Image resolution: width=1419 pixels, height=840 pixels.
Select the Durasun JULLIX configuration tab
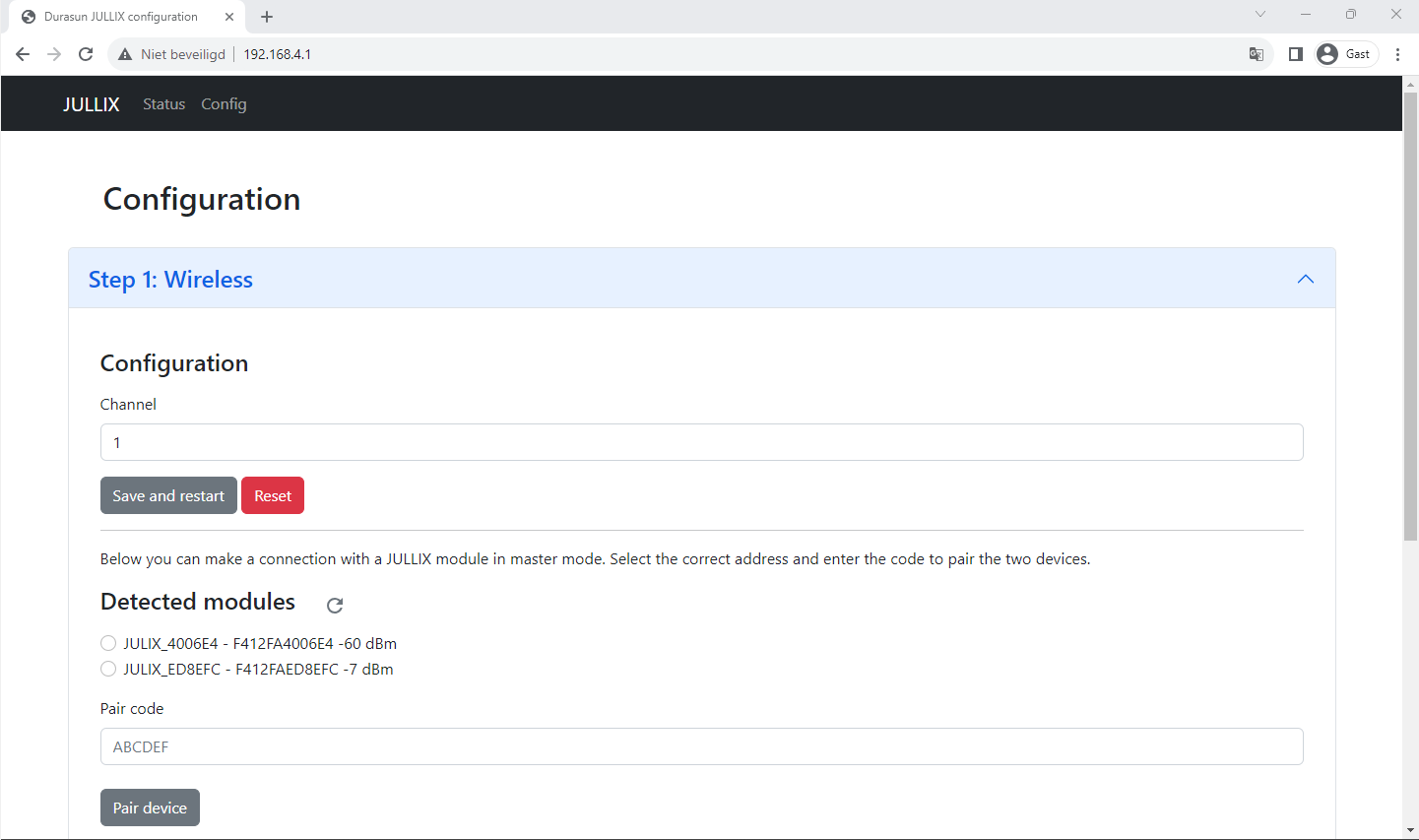tap(127, 17)
